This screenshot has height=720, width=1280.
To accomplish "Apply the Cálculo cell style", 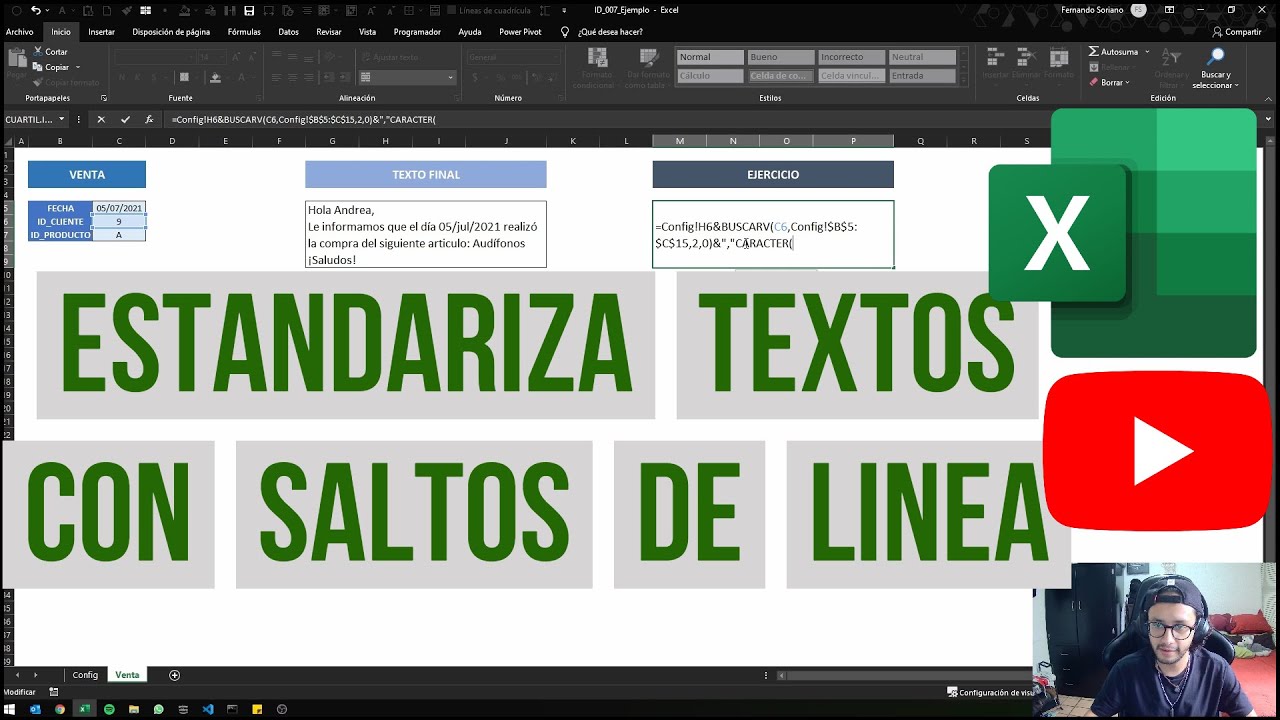I will 710,76.
